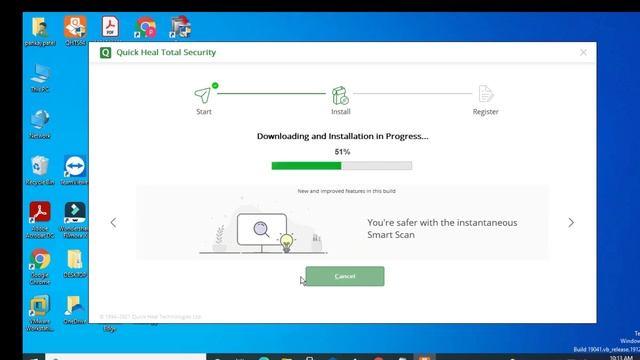Screen dimensions: 640x360
Task: Select the Network desktop icon
Action: pyautogui.click(x=40, y=124)
